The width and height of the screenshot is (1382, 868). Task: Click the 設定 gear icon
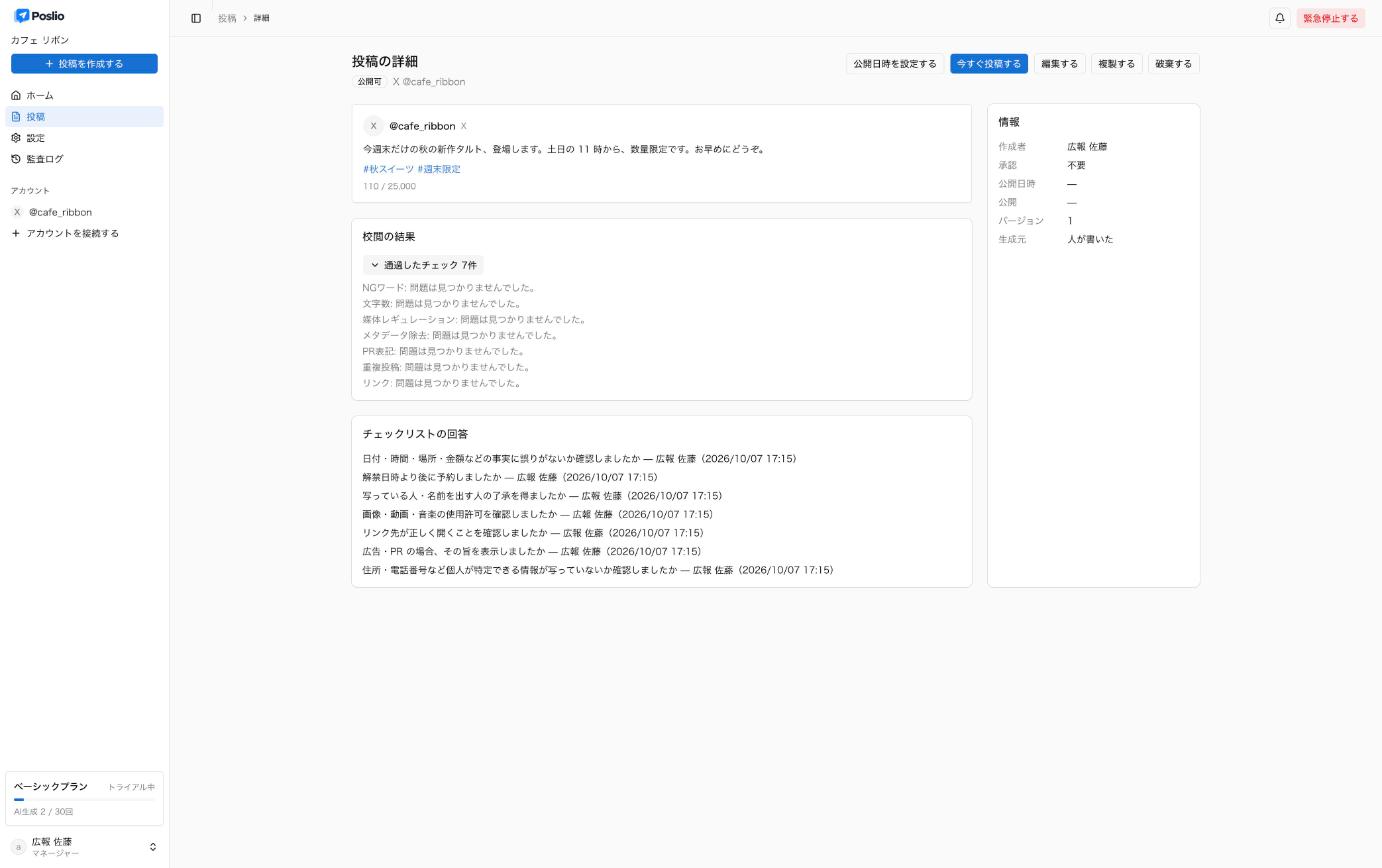[16, 138]
